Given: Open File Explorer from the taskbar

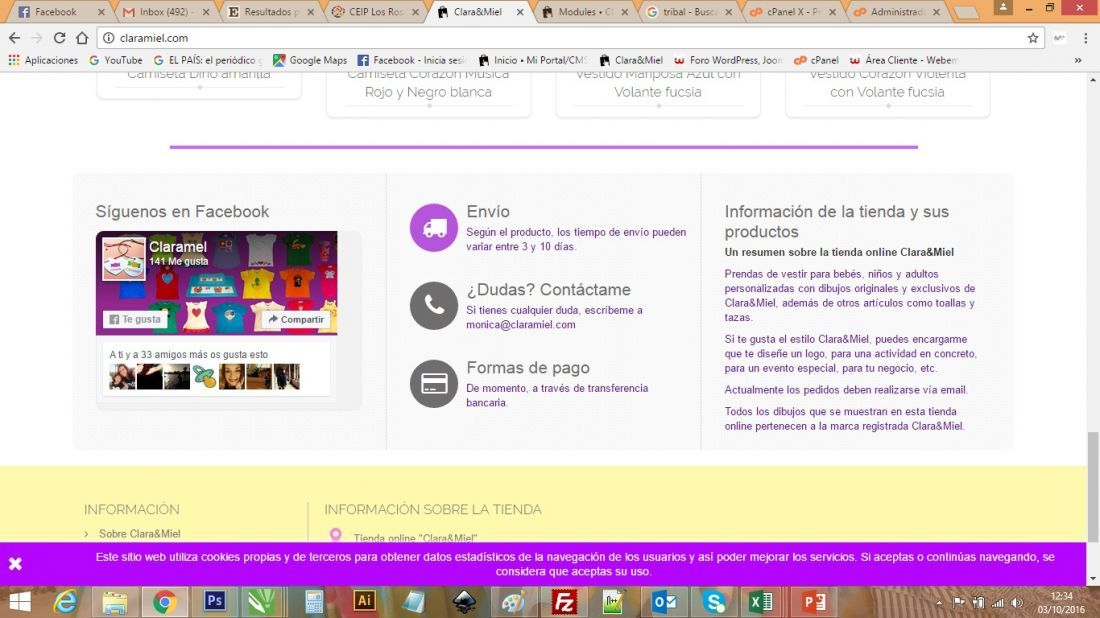Looking at the screenshot, I should click(115, 602).
